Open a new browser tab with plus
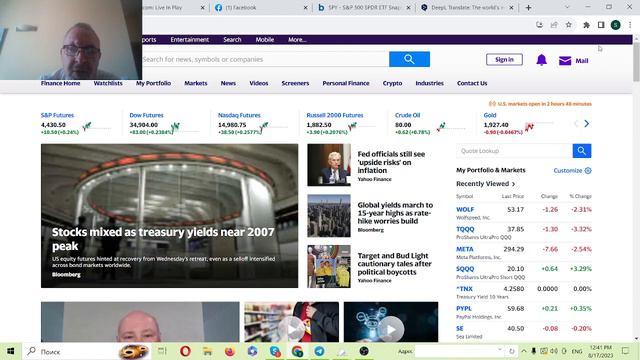Image resolution: width=640 pixels, height=360 pixels. pos(528,7)
